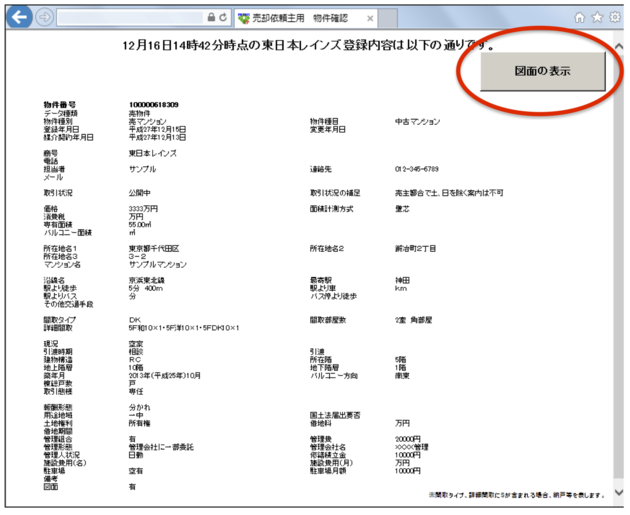Click the browser forward arrow button
This screenshot has width=630, height=515.
(44, 17)
